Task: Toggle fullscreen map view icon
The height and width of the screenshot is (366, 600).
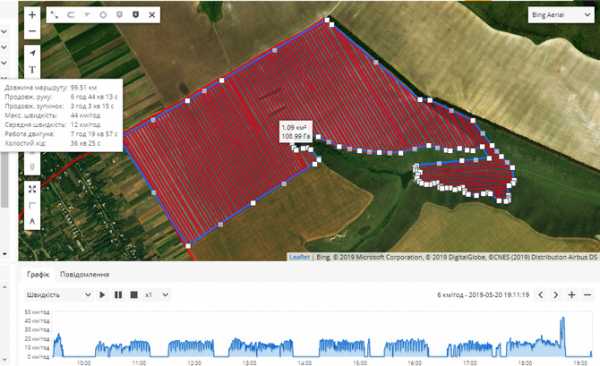Action: click(x=32, y=189)
